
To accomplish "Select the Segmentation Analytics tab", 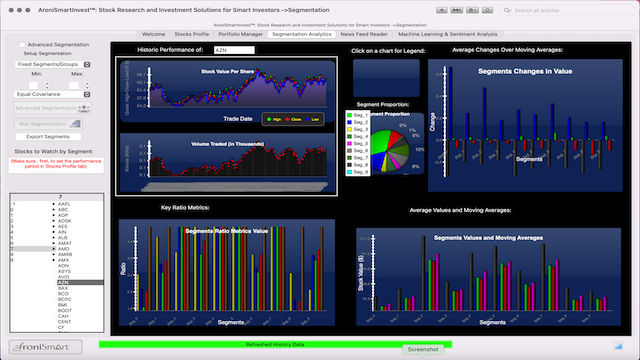I will click(x=302, y=34).
